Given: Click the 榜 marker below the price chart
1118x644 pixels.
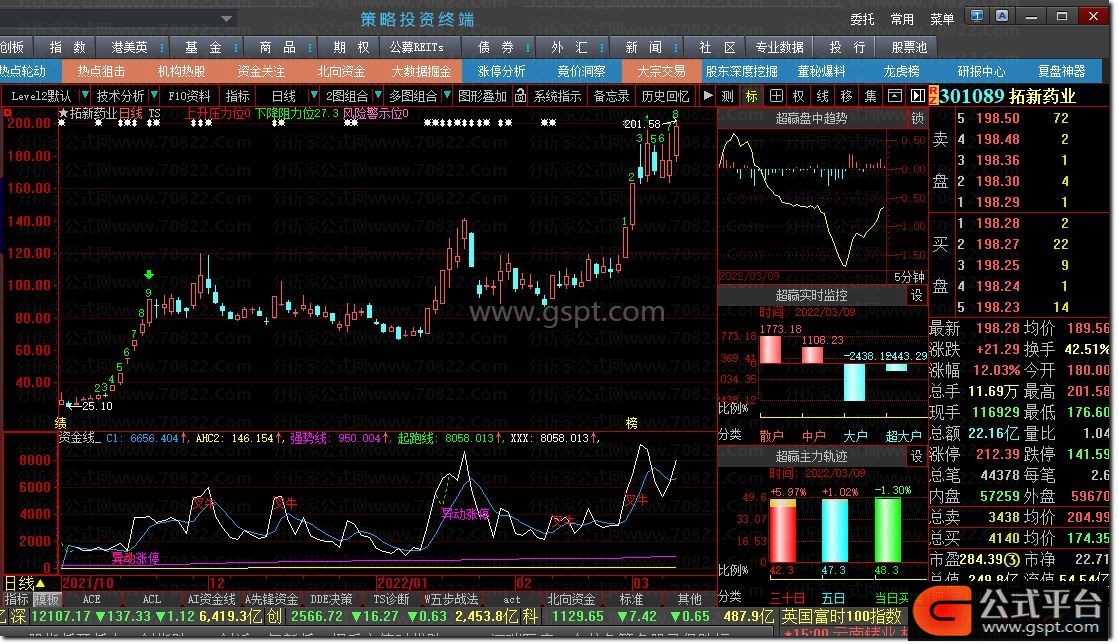Looking at the screenshot, I should point(632,424).
